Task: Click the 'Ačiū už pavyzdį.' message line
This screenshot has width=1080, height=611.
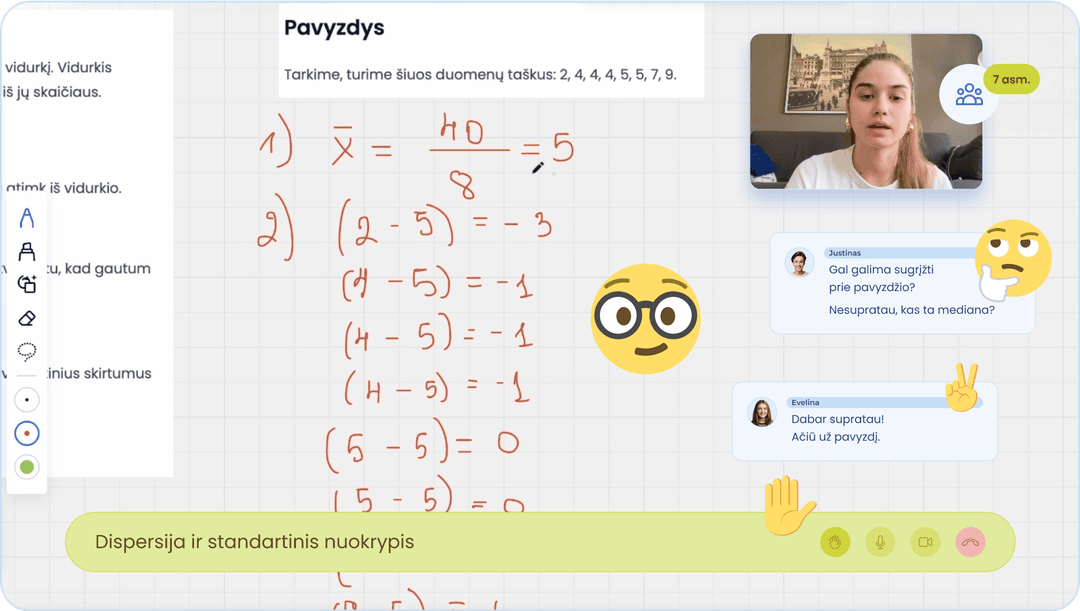Action: 835,437
